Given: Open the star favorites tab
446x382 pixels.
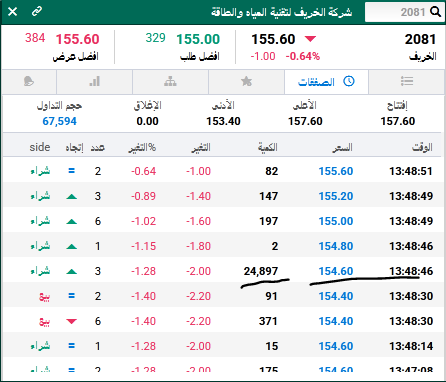Looking at the screenshot, I should (246, 81).
